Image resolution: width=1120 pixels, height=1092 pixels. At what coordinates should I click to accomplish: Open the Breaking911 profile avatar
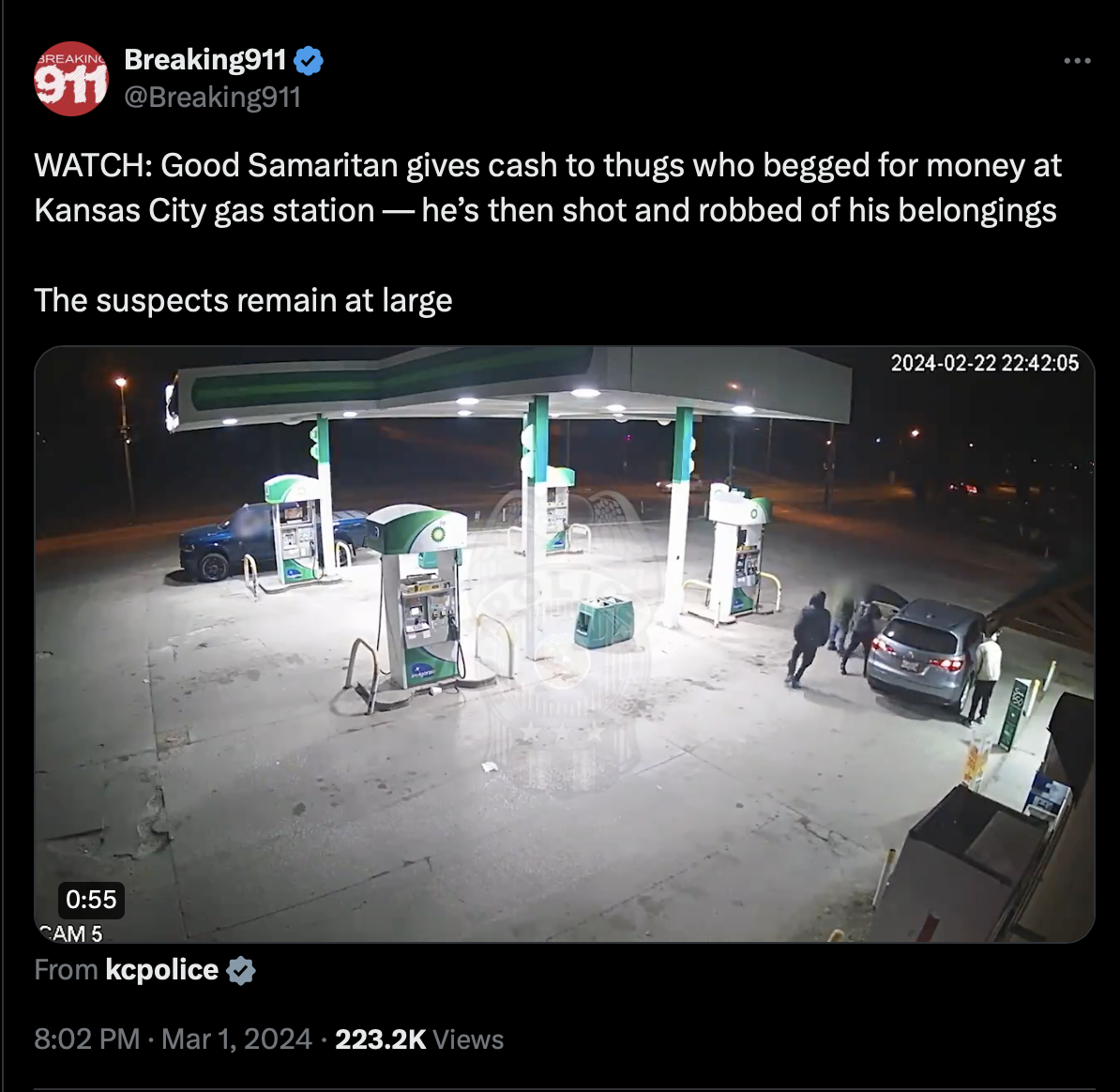[x=70, y=78]
